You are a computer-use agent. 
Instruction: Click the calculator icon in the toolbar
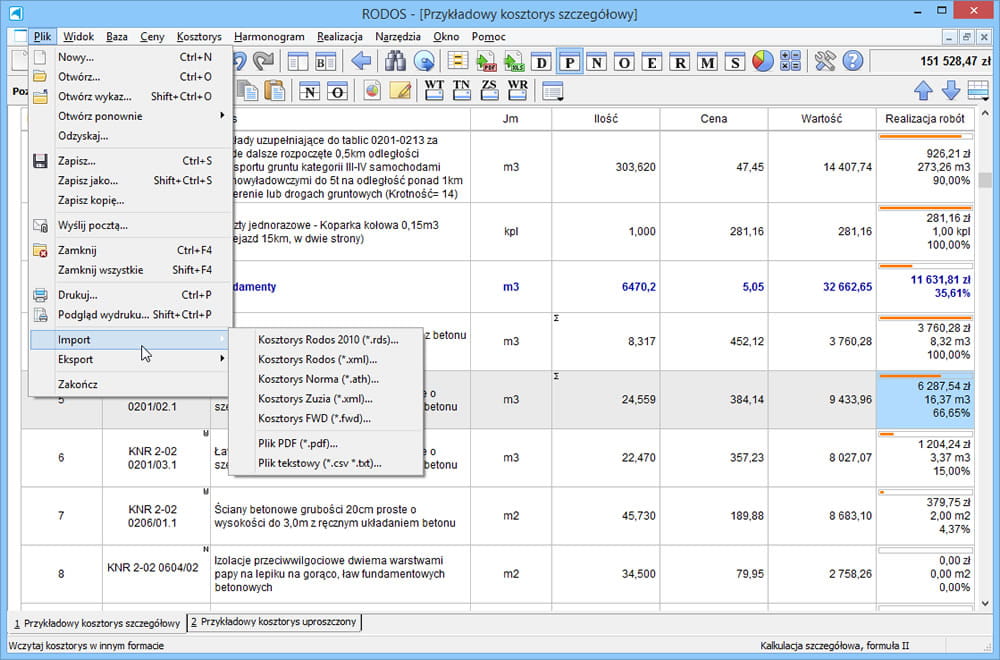[x=790, y=61]
